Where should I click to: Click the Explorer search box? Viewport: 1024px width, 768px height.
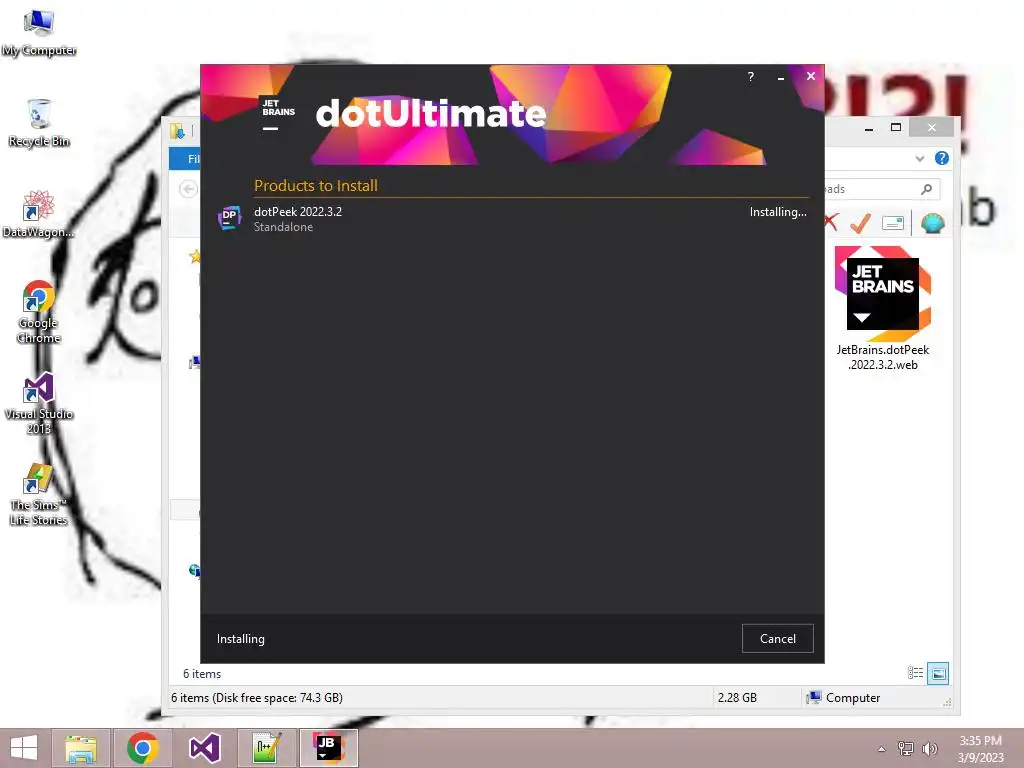882,189
